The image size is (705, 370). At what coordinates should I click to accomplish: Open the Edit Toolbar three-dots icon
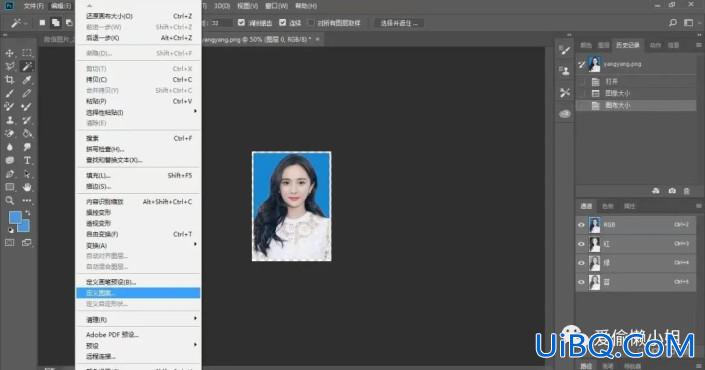coord(27,201)
